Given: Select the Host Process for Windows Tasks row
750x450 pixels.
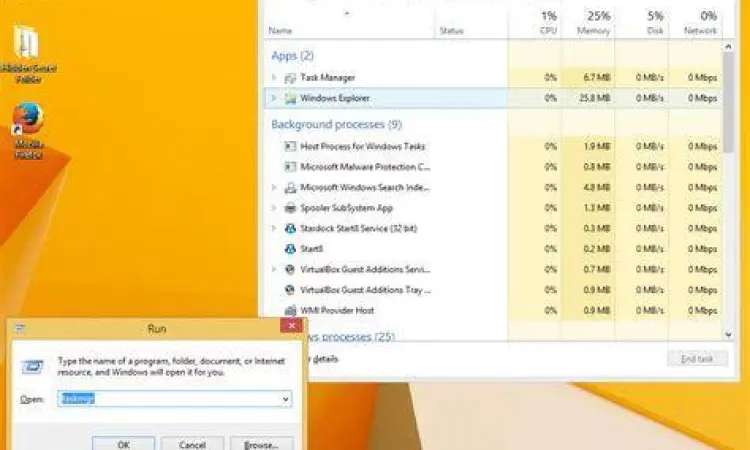Looking at the screenshot, I should [493, 146].
